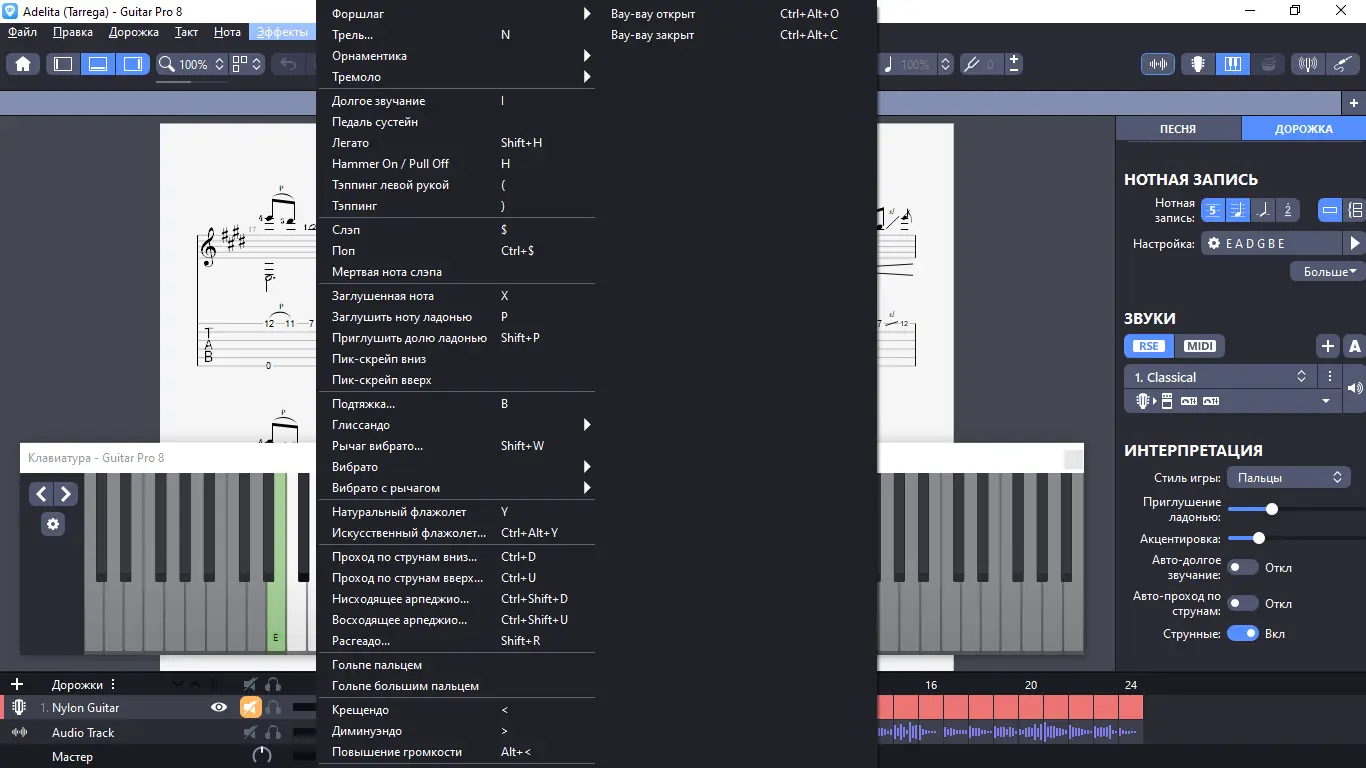
Task: Expand the 1. Classical sound selector
Action: click(x=1220, y=377)
